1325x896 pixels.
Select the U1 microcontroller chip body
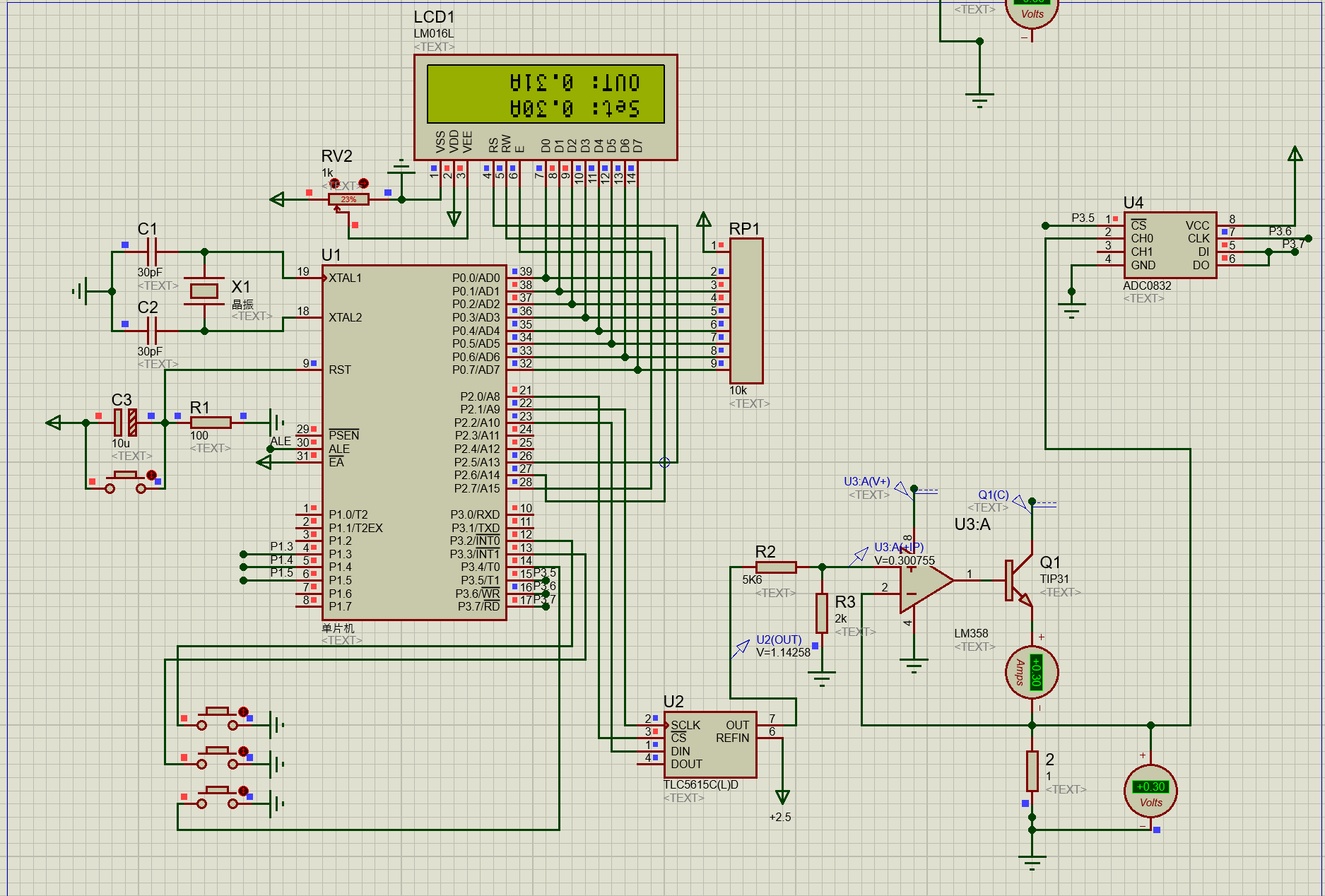pyautogui.click(x=414, y=443)
